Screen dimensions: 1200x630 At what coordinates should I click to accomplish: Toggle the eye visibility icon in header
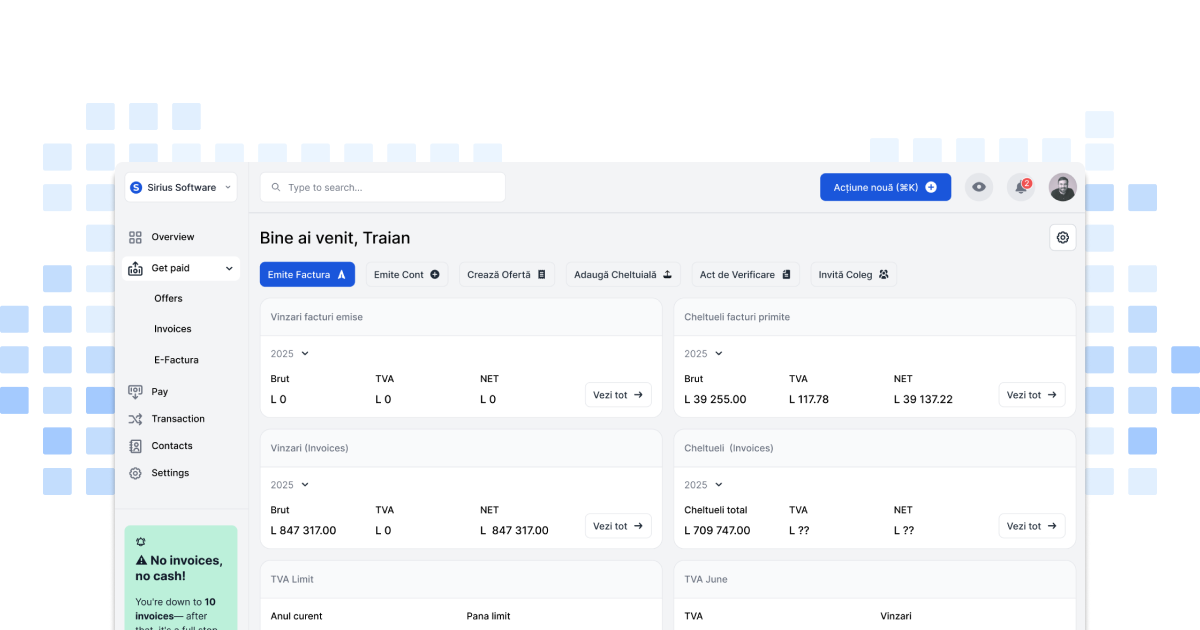click(x=979, y=187)
